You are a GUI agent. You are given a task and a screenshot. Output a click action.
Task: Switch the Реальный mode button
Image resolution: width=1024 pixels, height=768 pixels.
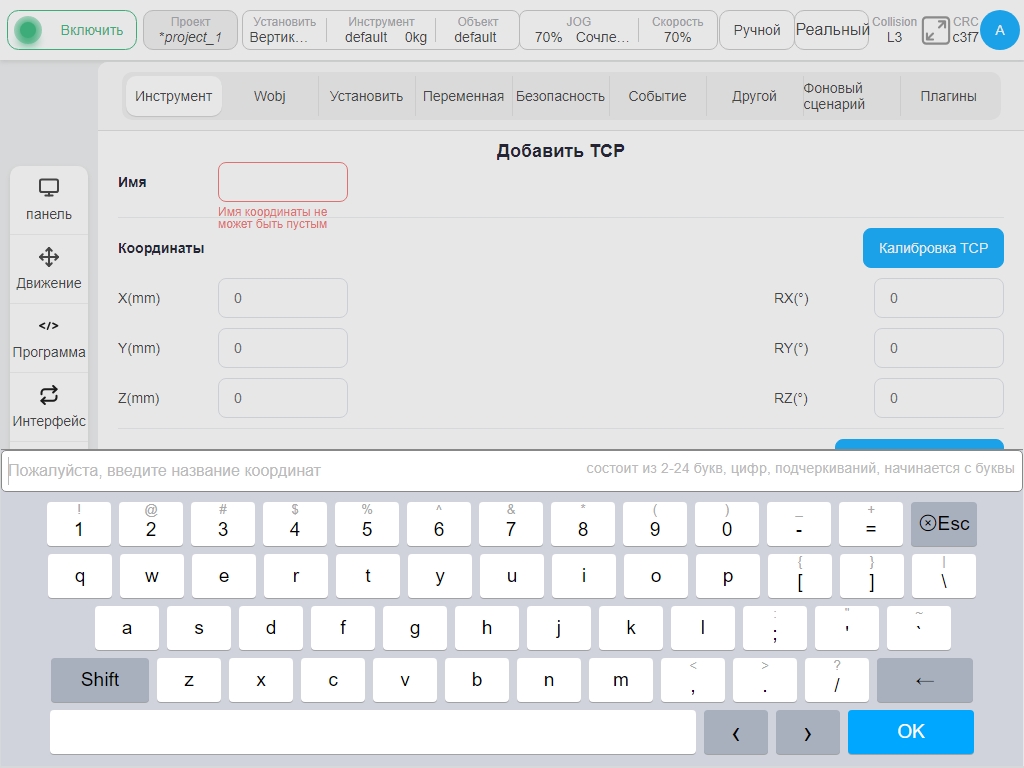coord(832,30)
